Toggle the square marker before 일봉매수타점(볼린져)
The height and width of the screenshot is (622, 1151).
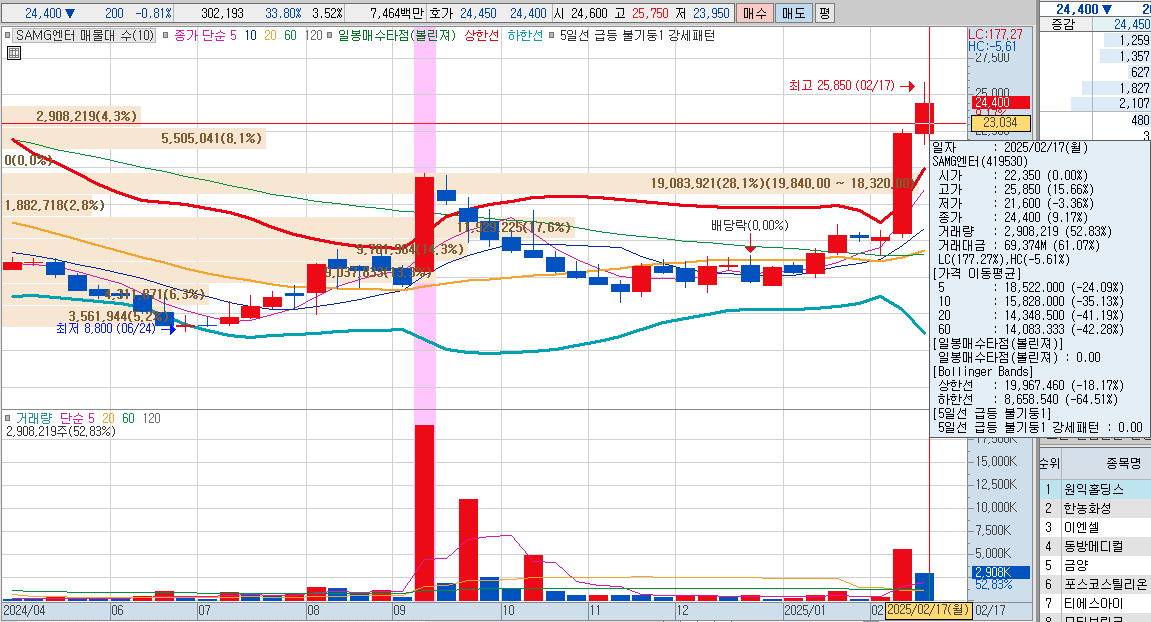[330, 35]
